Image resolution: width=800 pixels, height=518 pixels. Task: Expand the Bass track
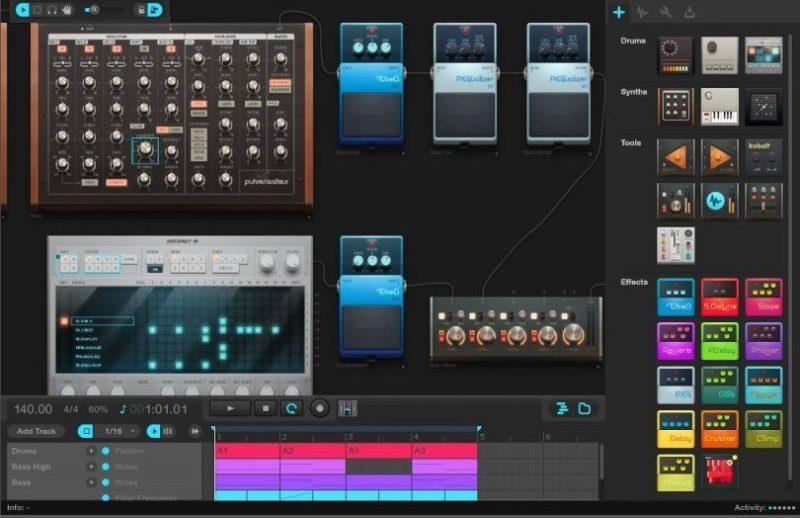[91, 482]
